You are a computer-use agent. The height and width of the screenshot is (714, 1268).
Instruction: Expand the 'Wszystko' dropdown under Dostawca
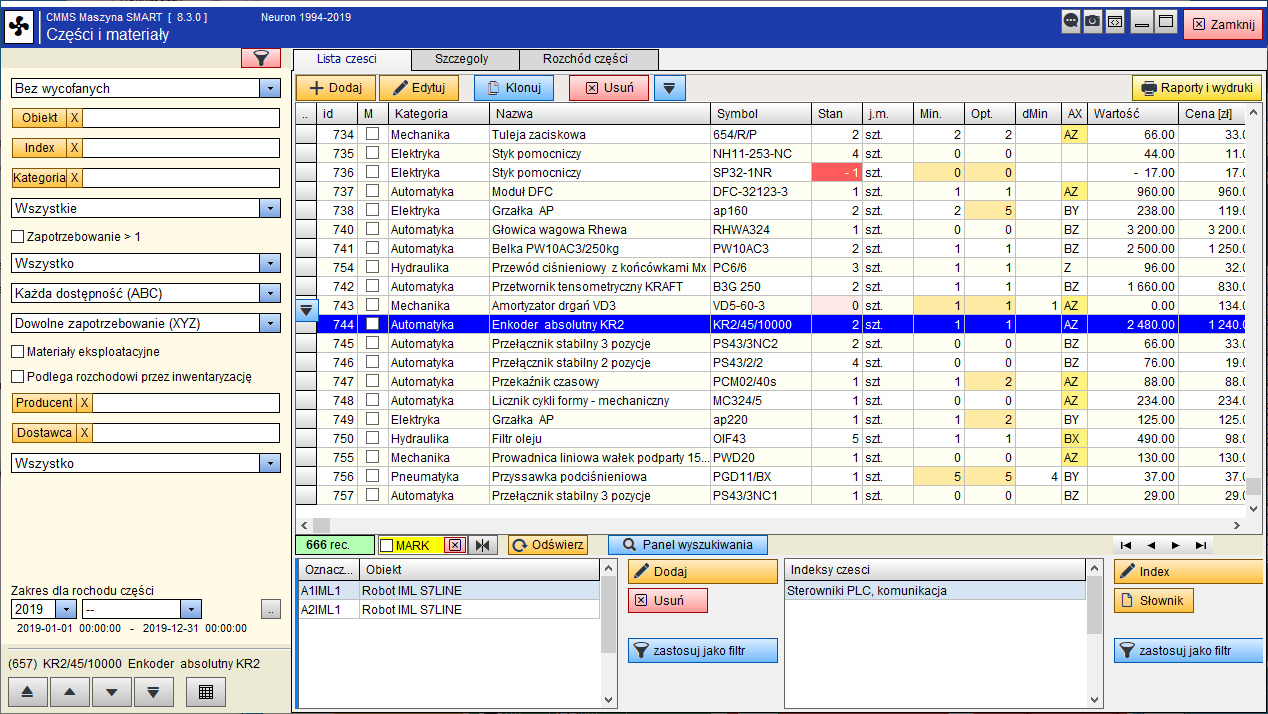(x=270, y=464)
